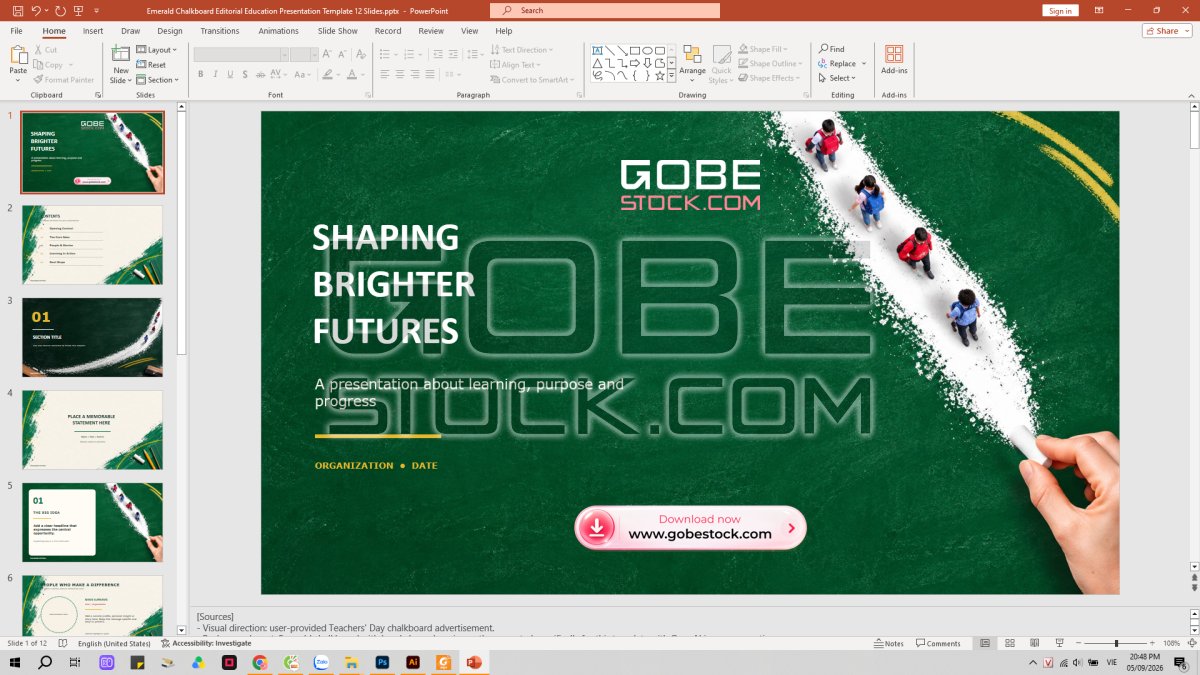
Task: Open the File menu tab
Action: click(17, 31)
